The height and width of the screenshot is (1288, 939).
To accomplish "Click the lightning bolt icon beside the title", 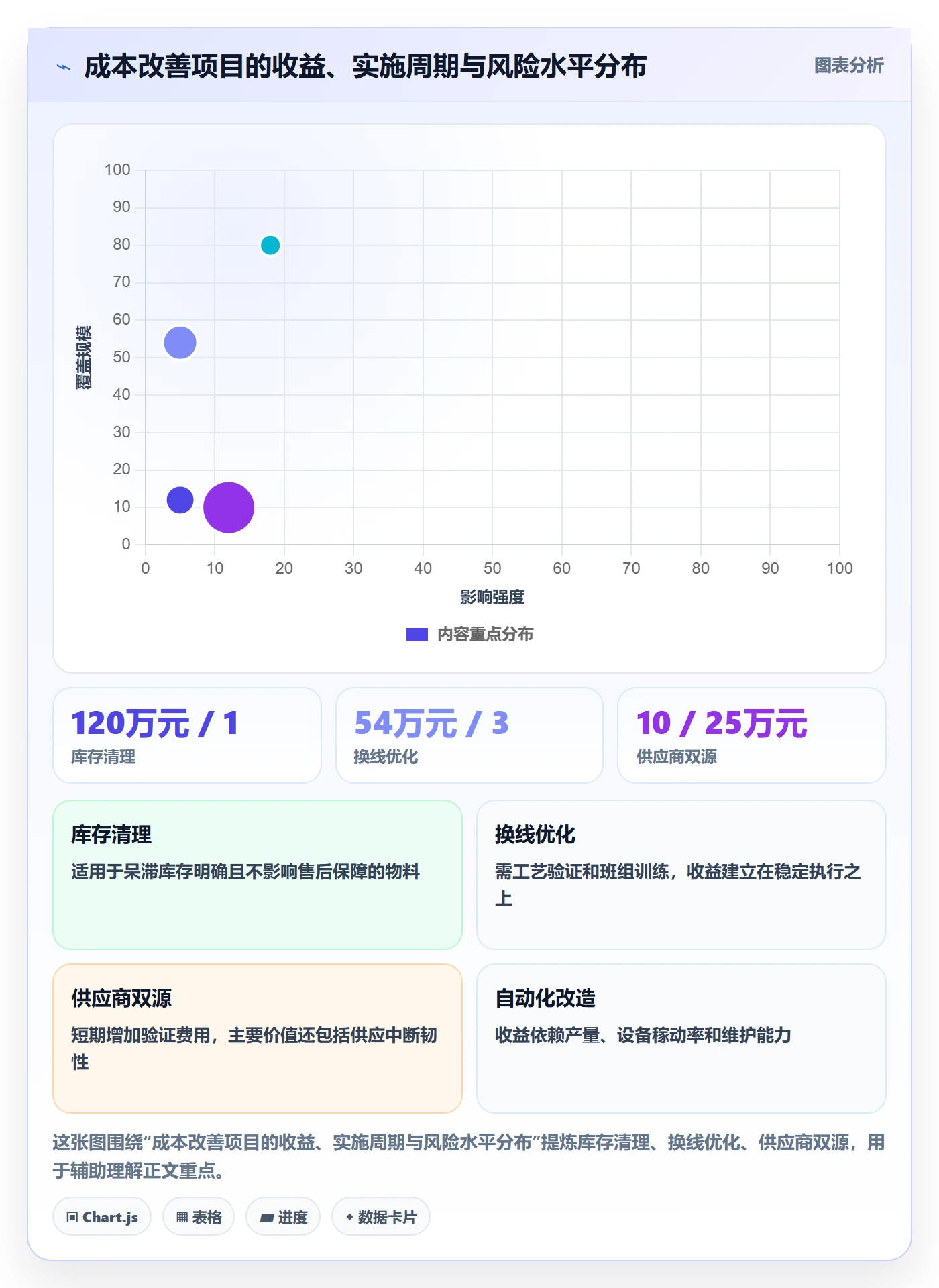I will (x=64, y=67).
